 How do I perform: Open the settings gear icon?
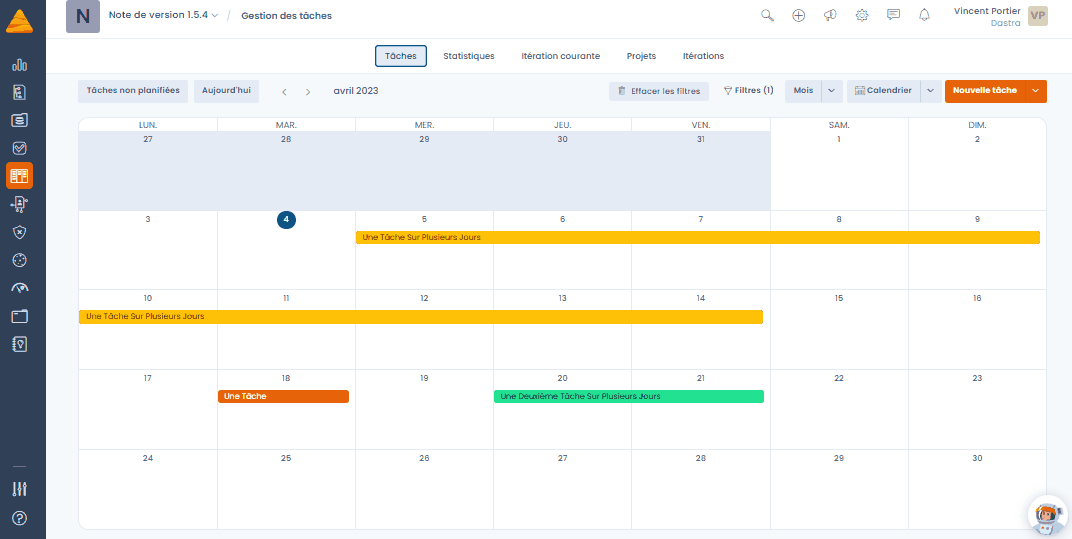tap(861, 15)
